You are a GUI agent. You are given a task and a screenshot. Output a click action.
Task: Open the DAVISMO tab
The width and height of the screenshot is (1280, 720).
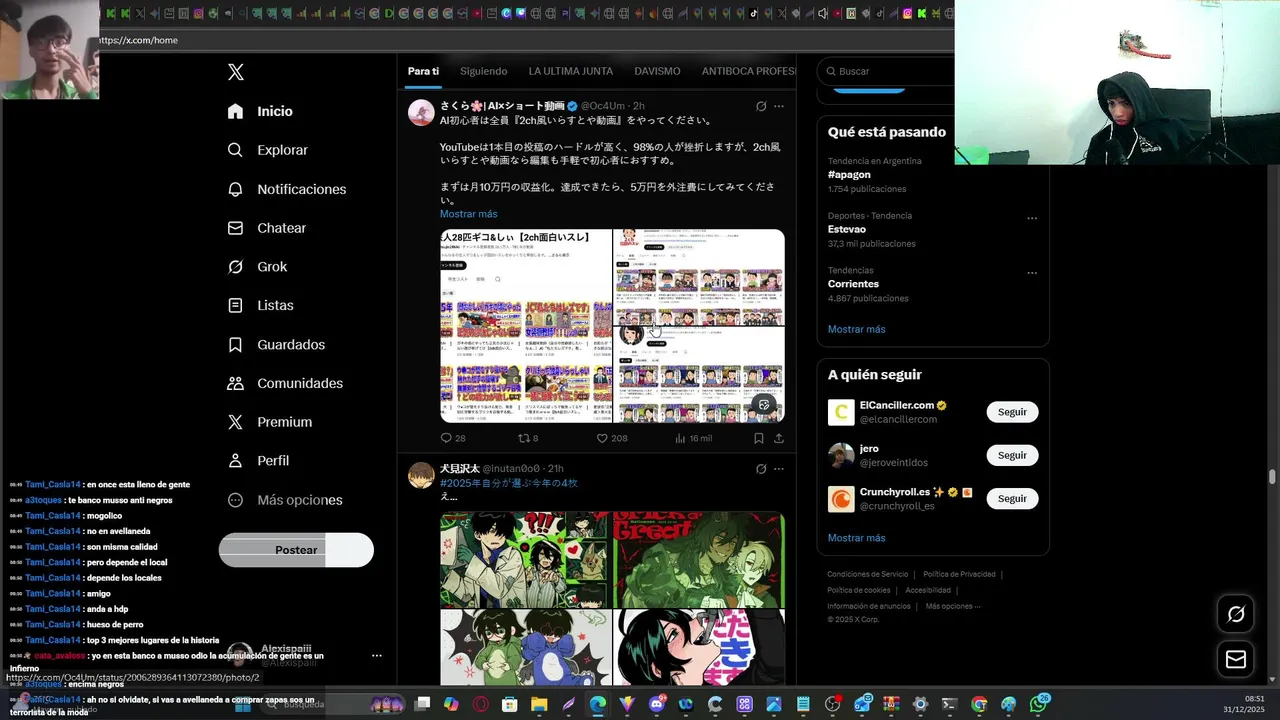(657, 71)
